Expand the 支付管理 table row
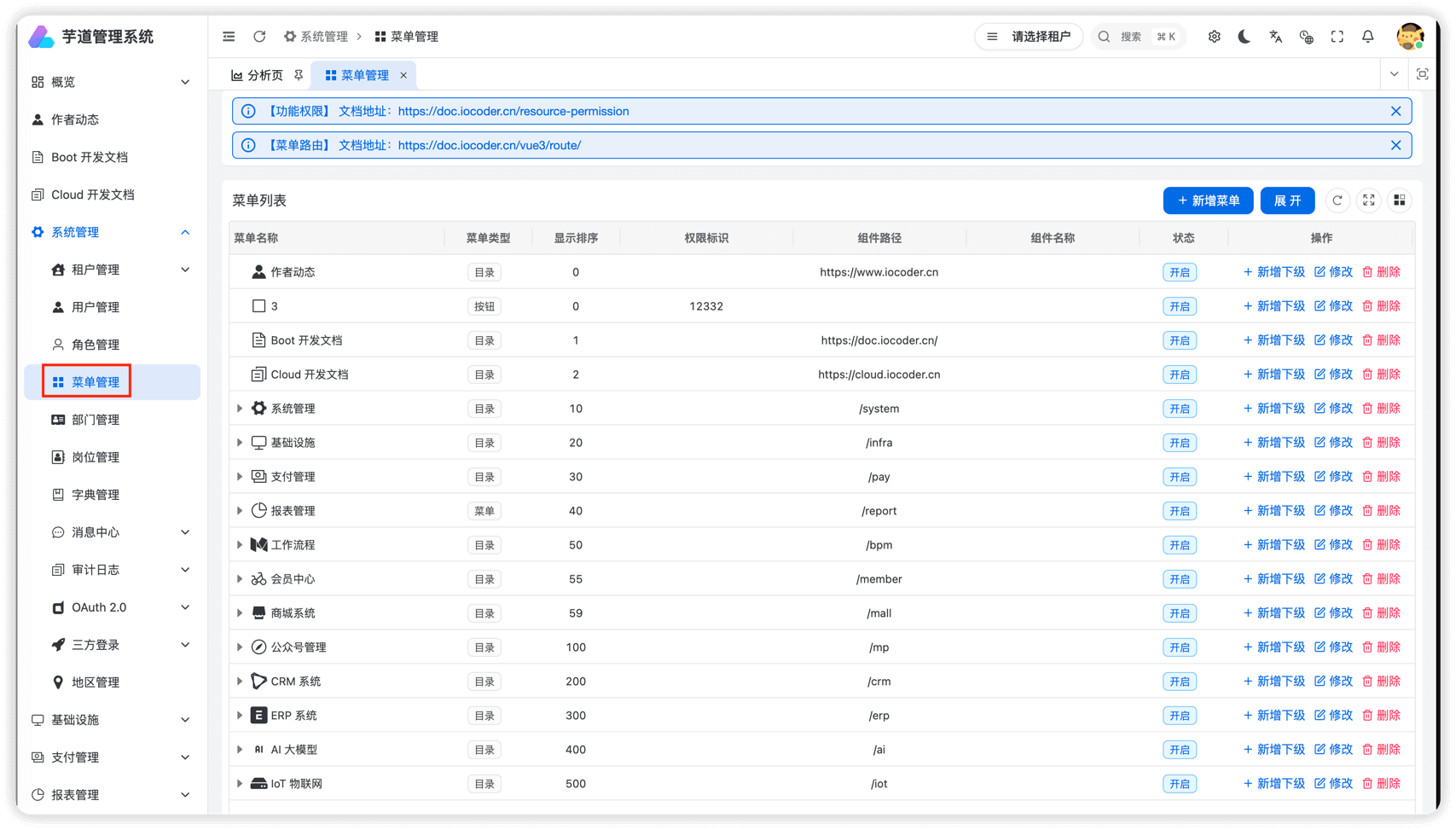The width and height of the screenshot is (1456, 830). click(240, 477)
